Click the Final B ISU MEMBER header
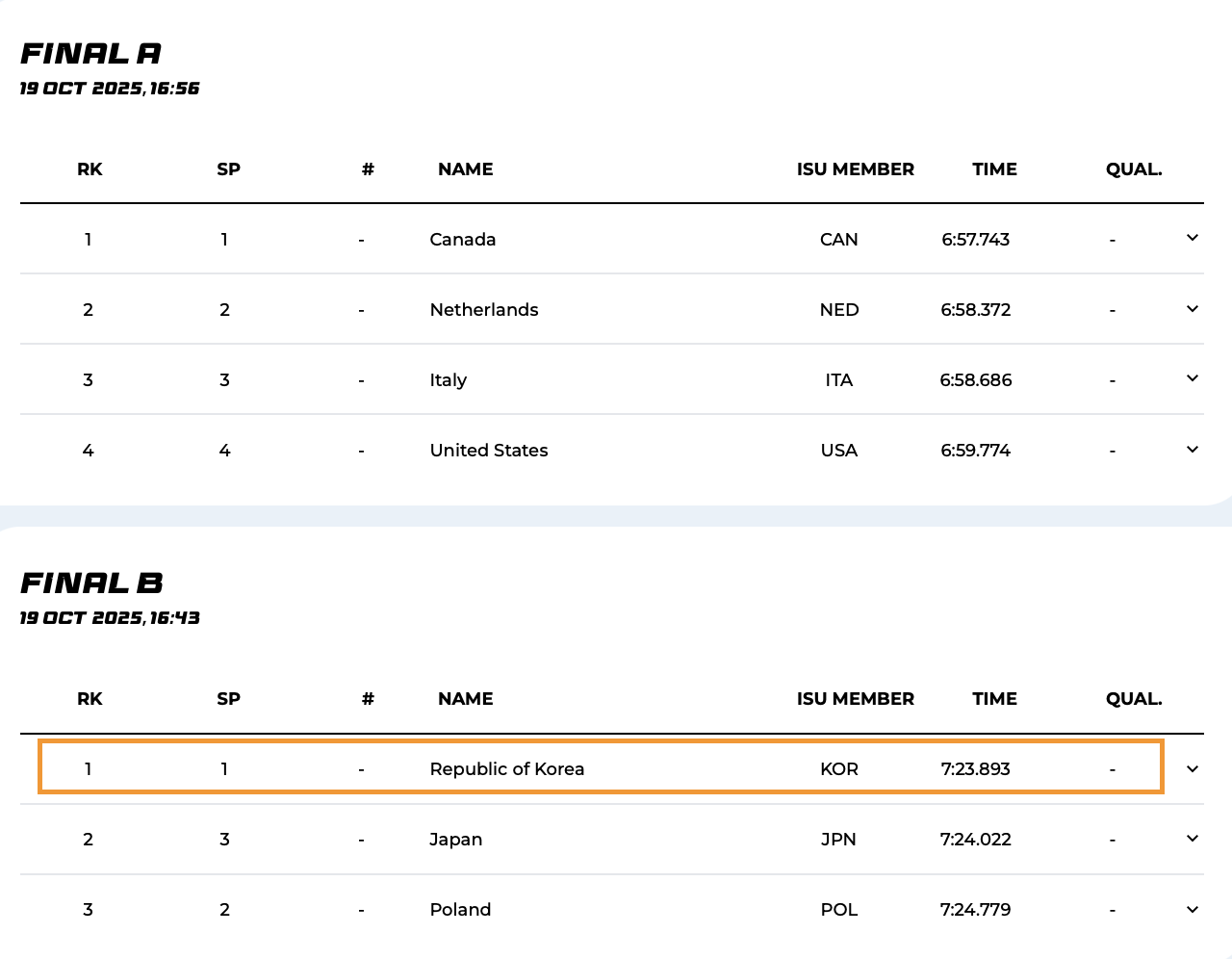Screen dimensions: 1232x959 click(855, 699)
